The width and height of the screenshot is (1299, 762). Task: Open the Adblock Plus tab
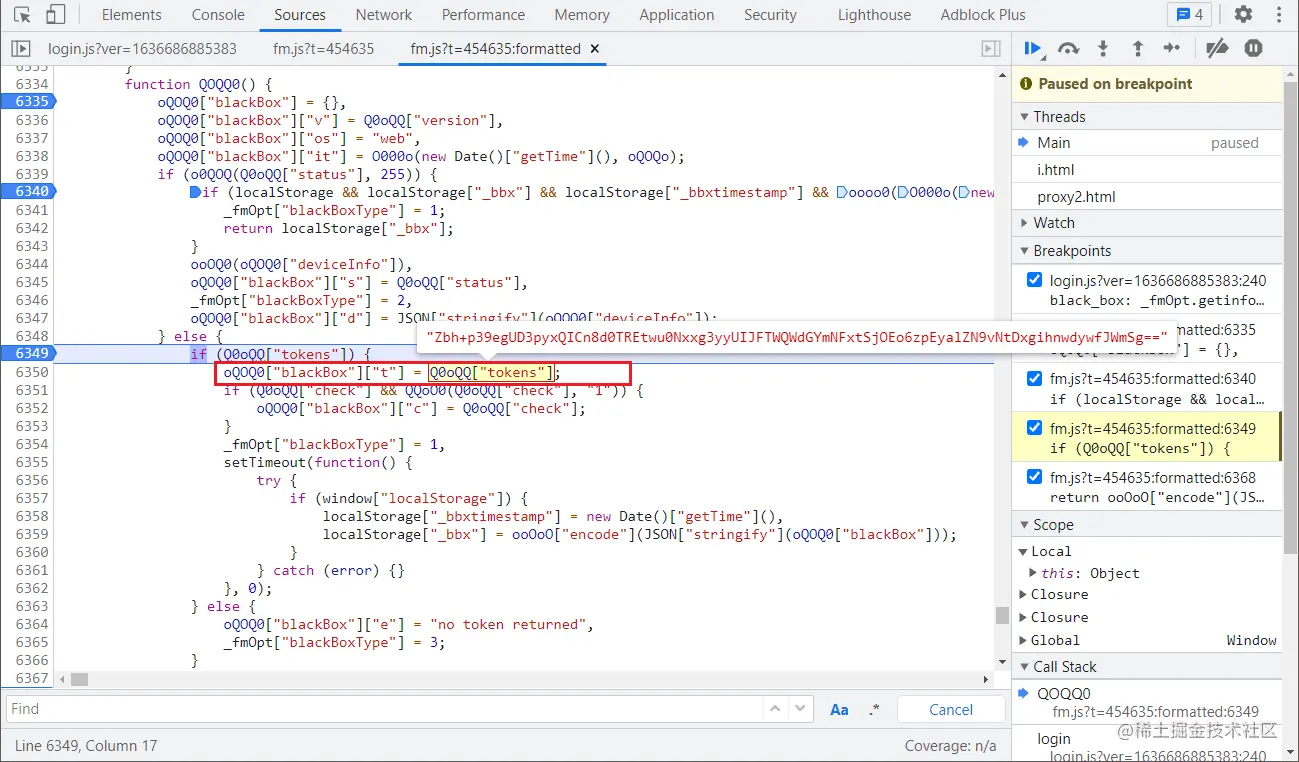(983, 15)
